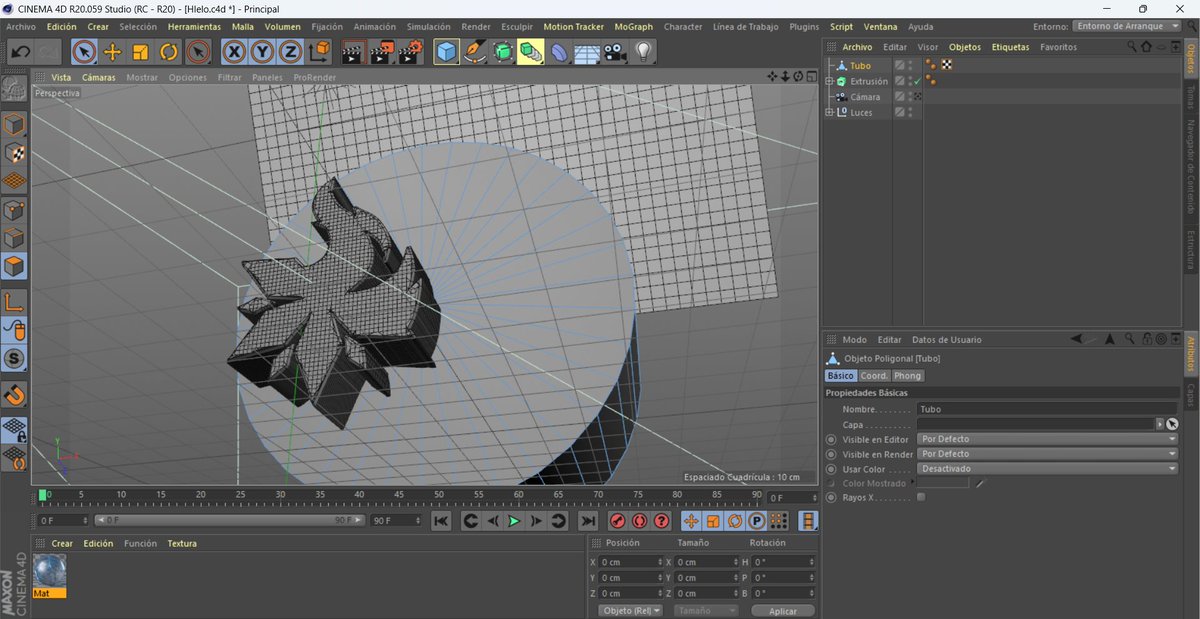Image resolution: width=1200 pixels, height=619 pixels.
Task: Enable Rayos X checkbox
Action: coord(921,497)
